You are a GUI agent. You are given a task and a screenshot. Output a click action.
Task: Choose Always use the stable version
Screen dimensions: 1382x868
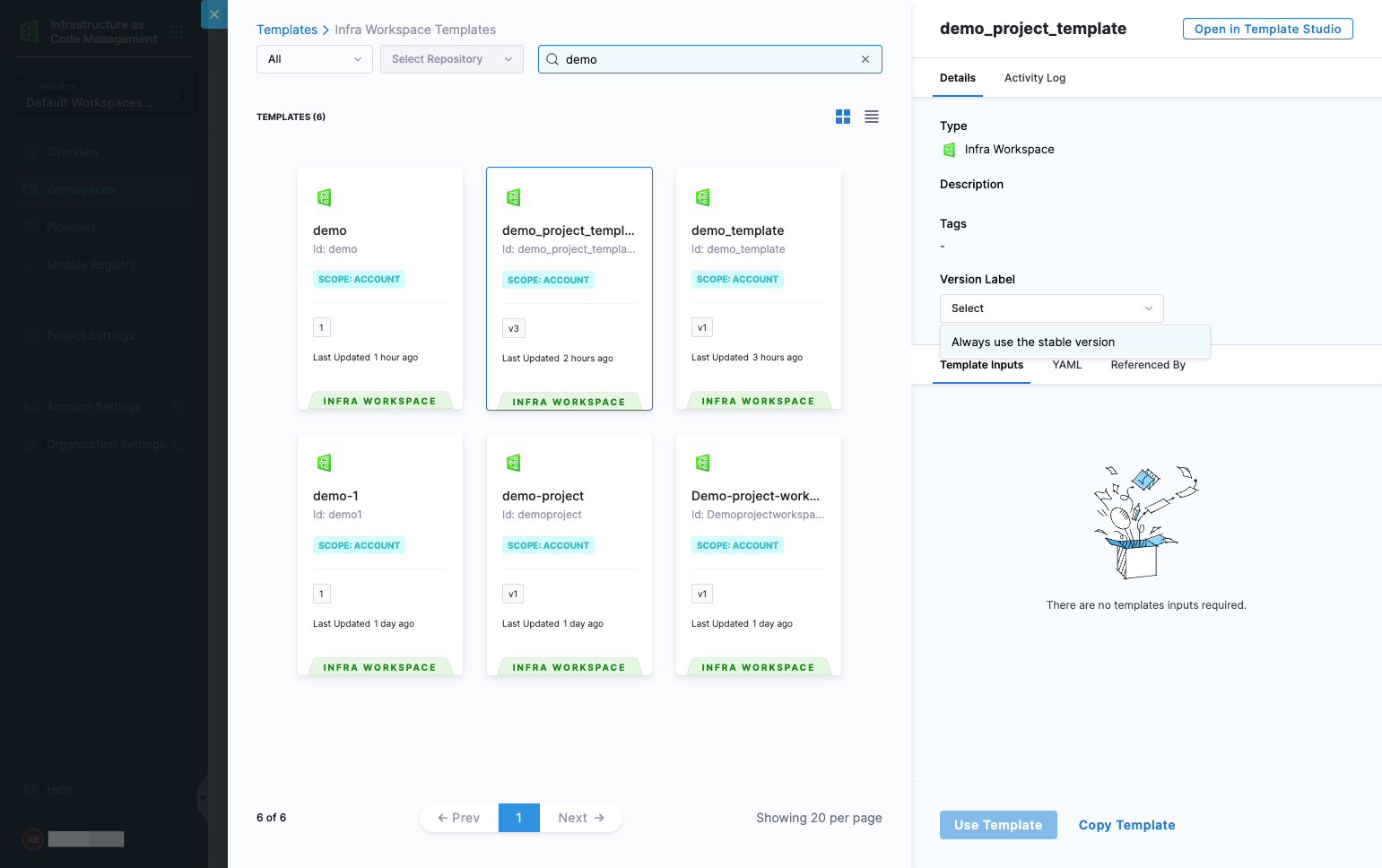pyautogui.click(x=1075, y=342)
